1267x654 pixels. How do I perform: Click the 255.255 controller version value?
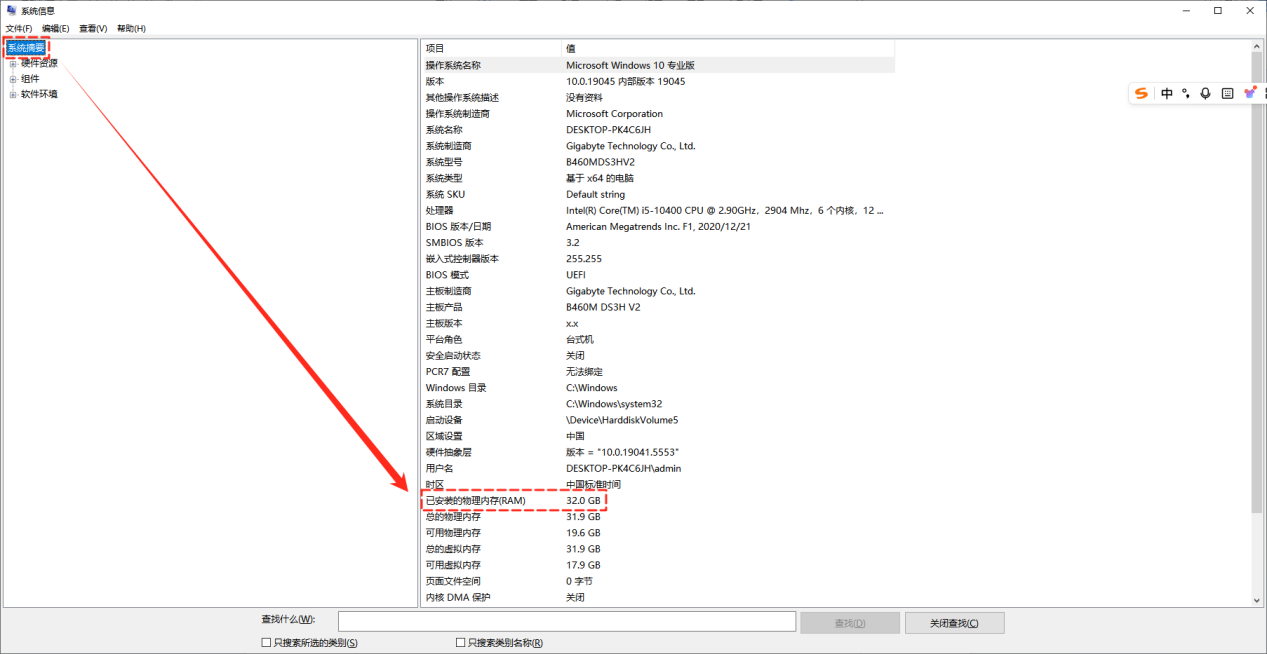(583, 258)
